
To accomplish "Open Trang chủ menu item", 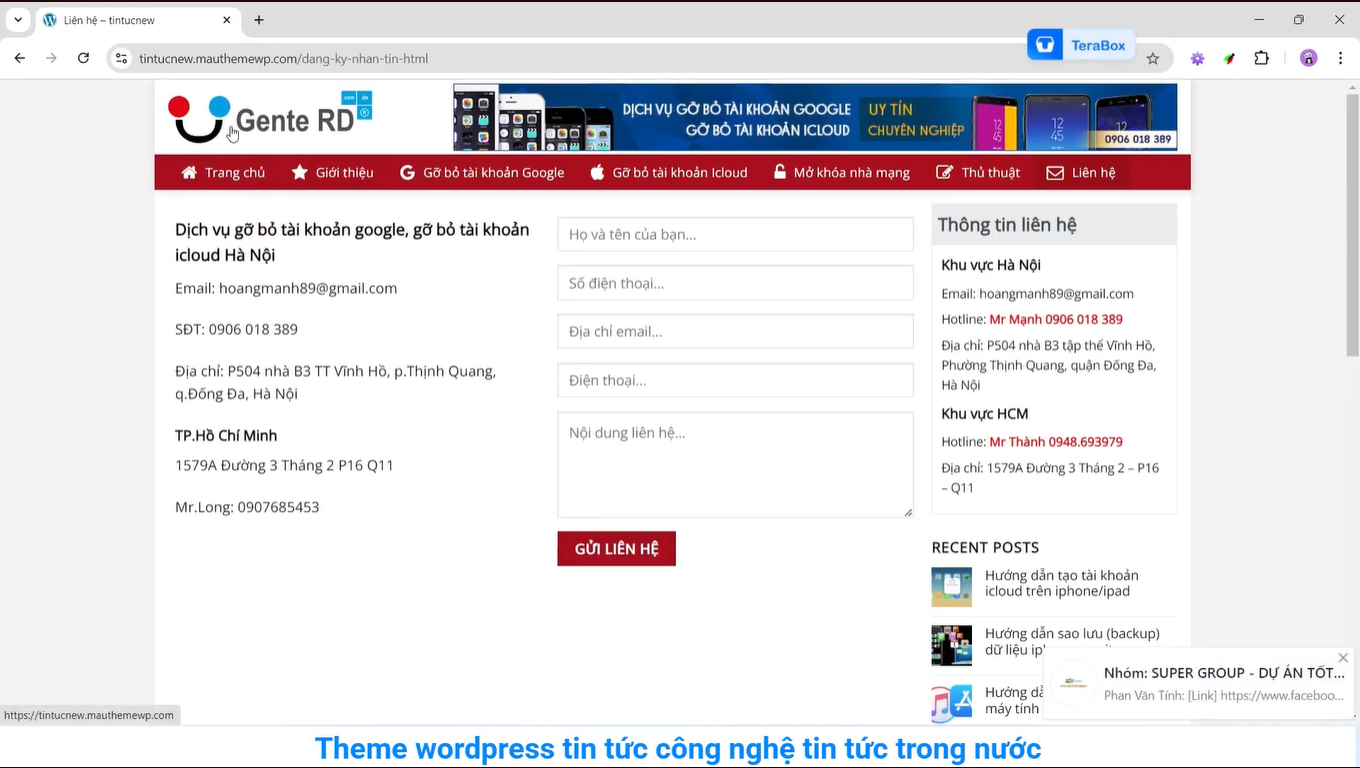I will coord(223,172).
